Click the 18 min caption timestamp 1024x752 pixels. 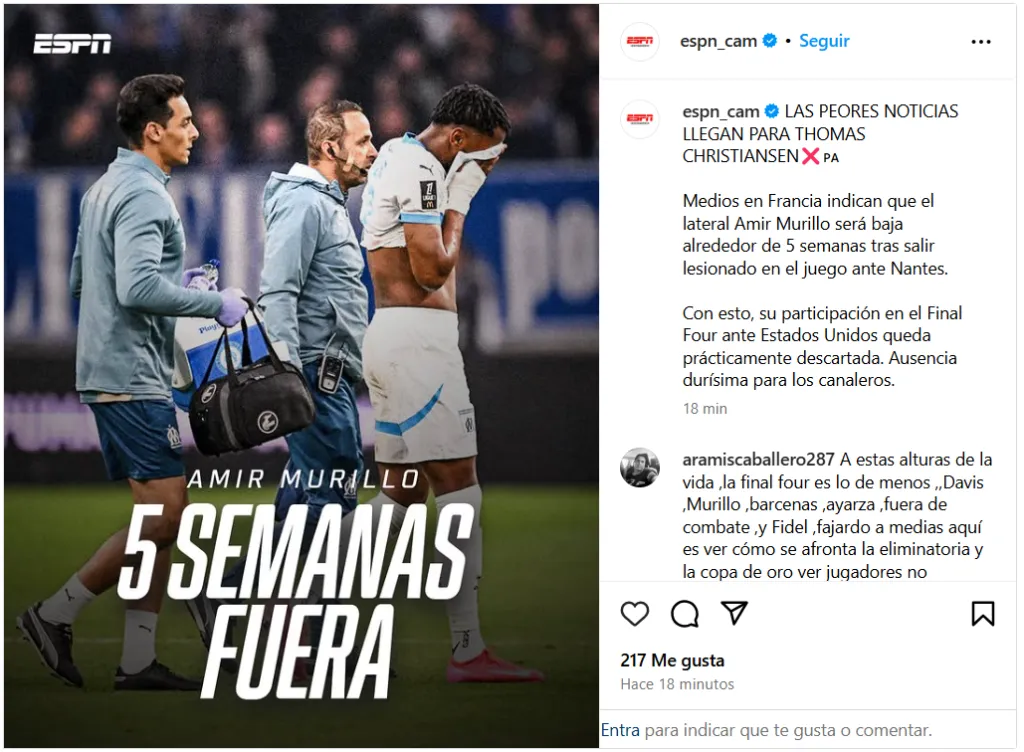pos(705,409)
